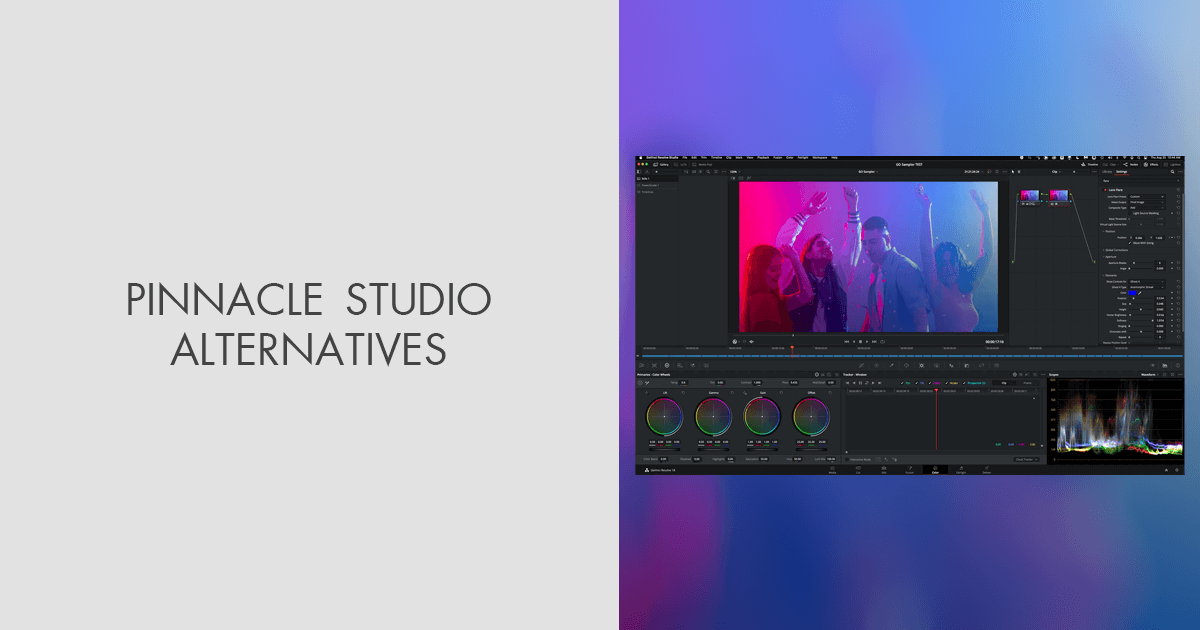This screenshot has width=1200, height=630.
Task: Click the Clip tracking mode button
Action: (x=1004, y=383)
